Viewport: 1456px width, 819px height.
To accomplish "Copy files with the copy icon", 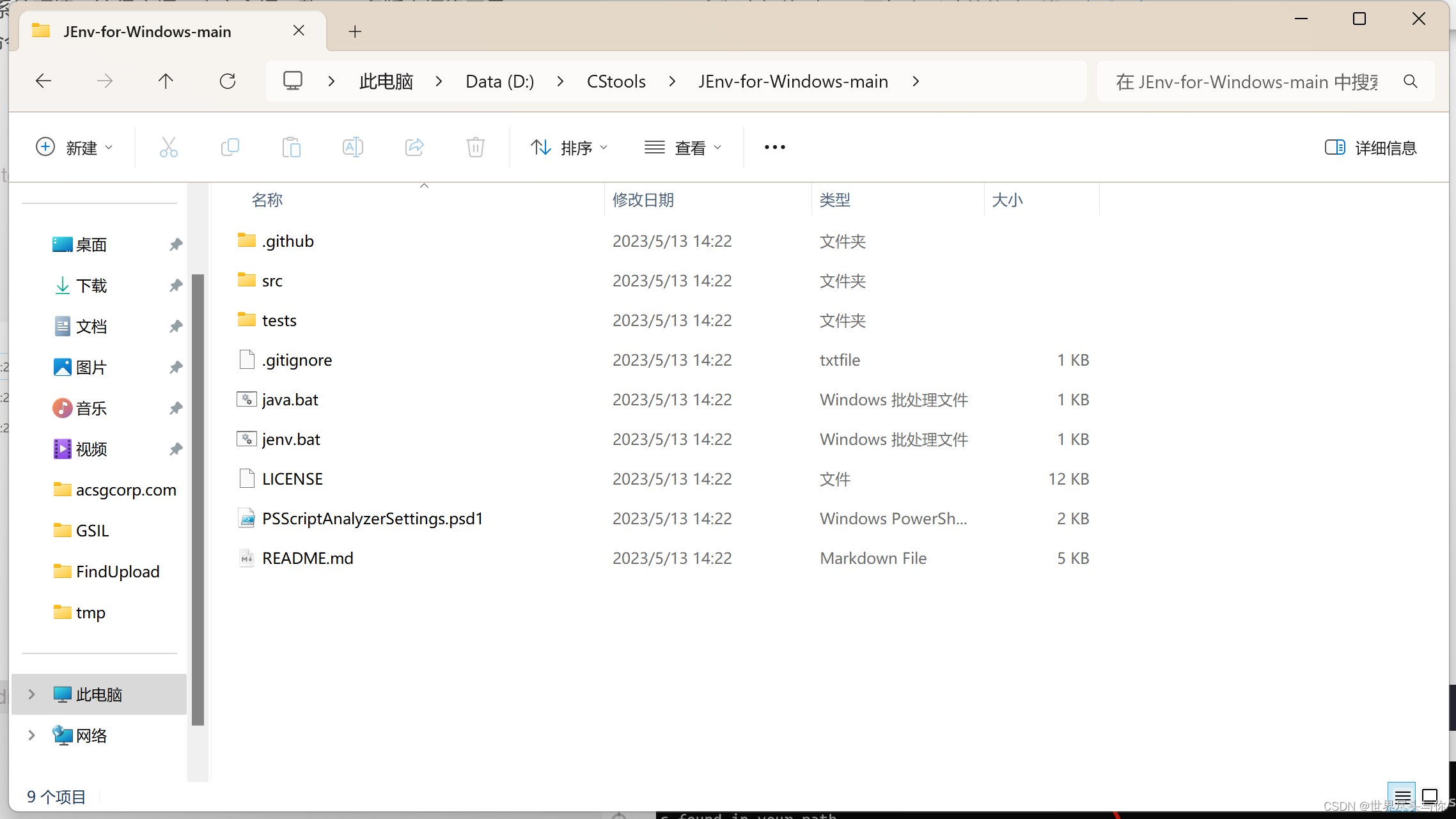I will [x=230, y=147].
